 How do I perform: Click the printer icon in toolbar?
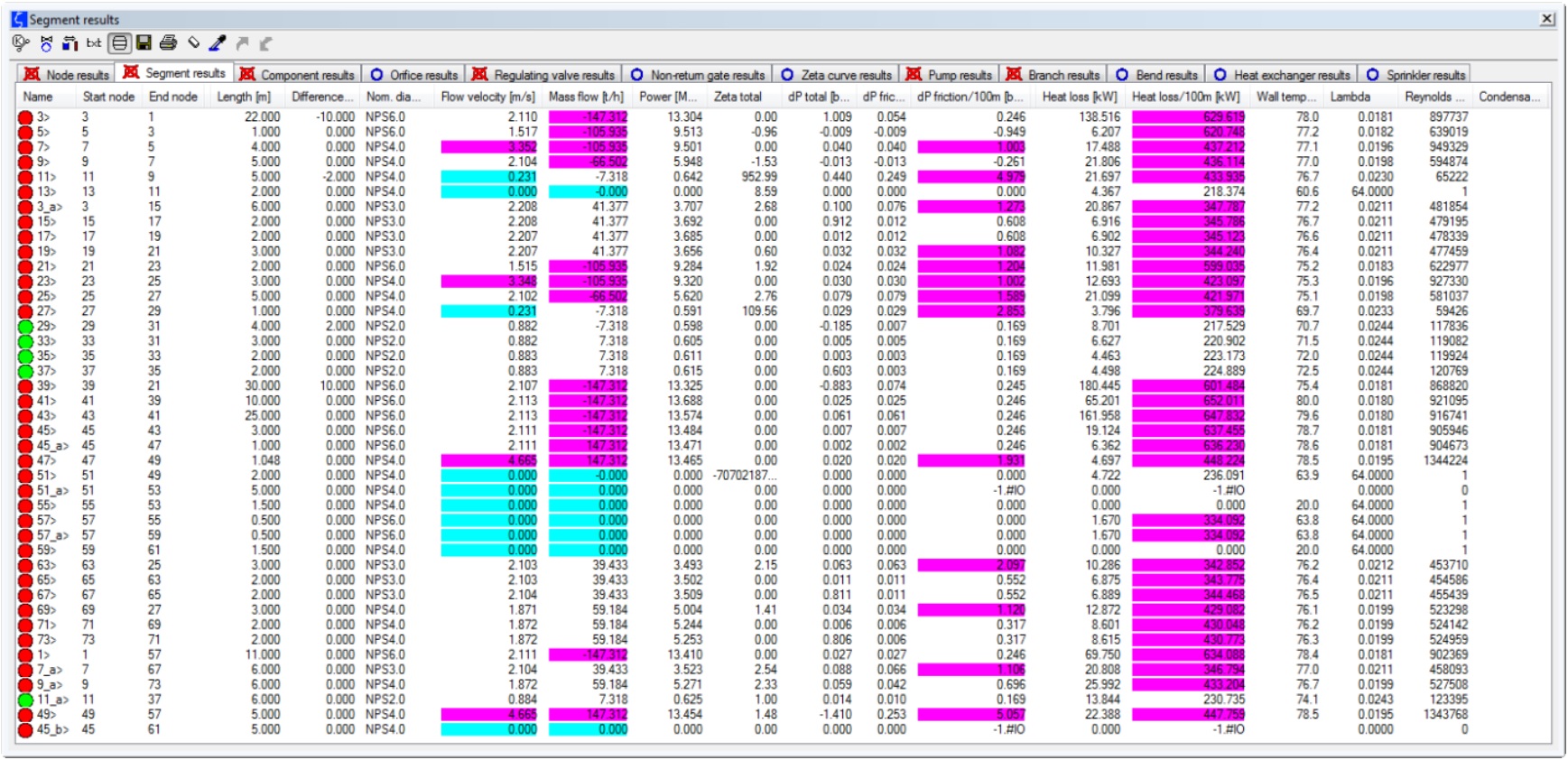[168, 42]
